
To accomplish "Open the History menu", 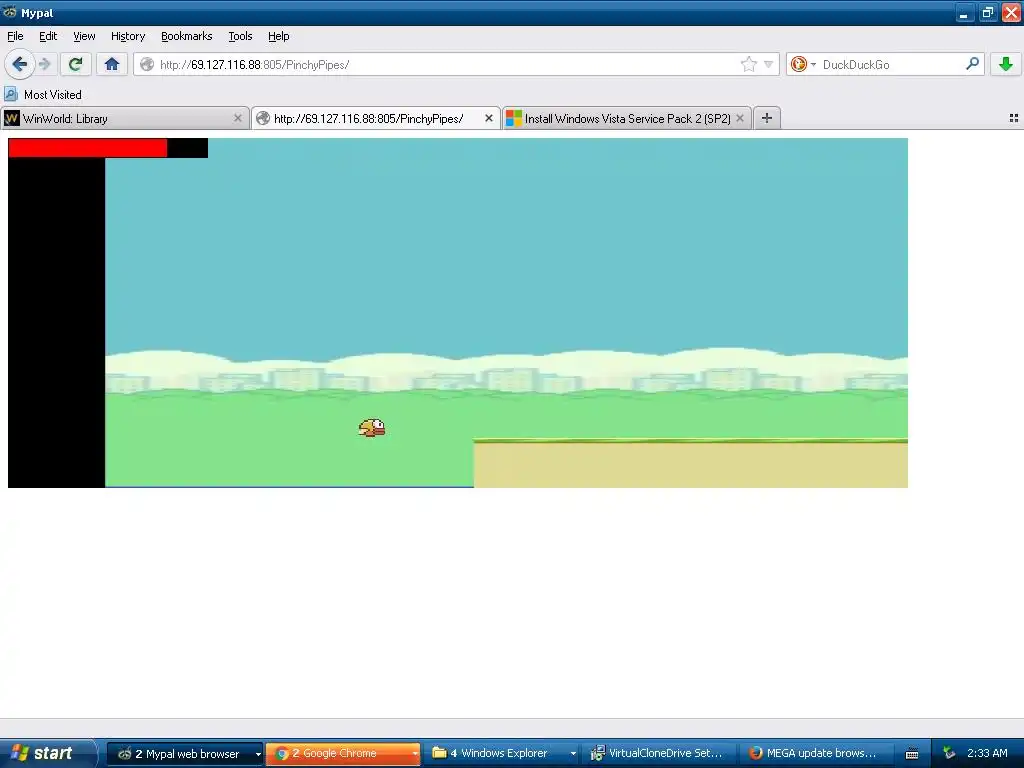I will (128, 36).
